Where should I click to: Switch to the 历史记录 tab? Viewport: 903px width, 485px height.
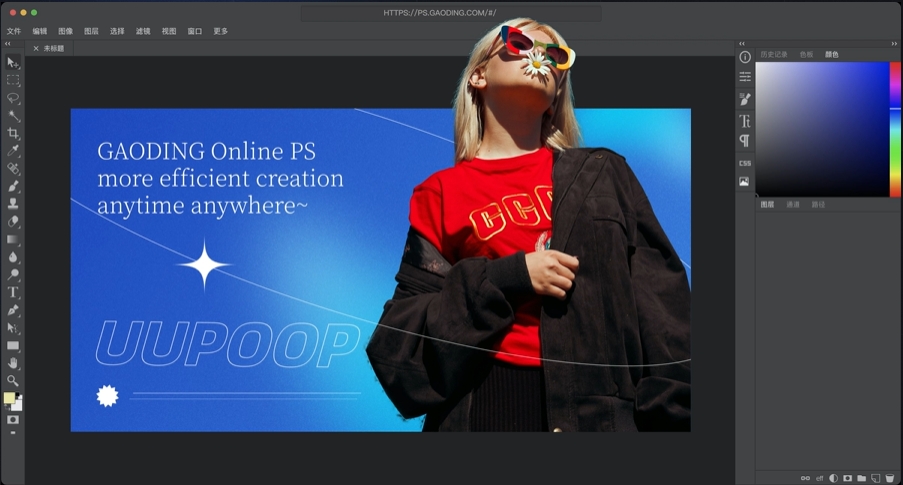(x=773, y=54)
